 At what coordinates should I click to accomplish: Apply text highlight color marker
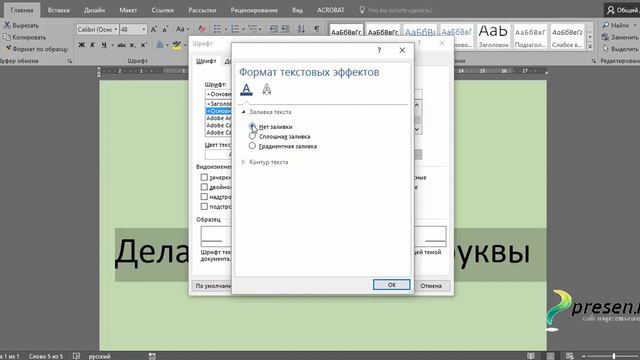177,45
